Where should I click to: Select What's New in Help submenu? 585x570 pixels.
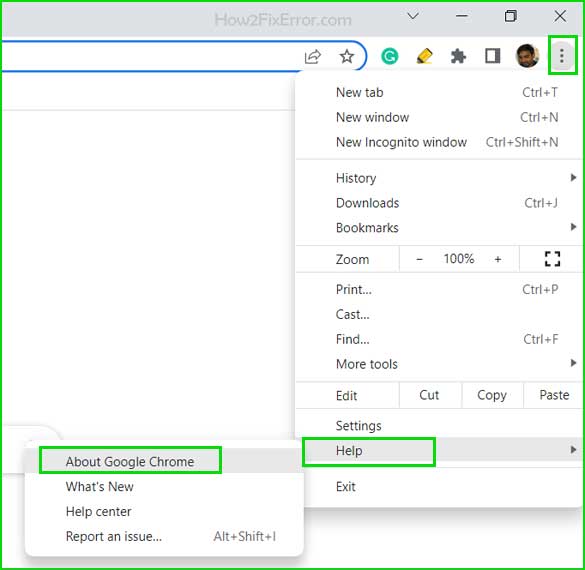pos(164,486)
